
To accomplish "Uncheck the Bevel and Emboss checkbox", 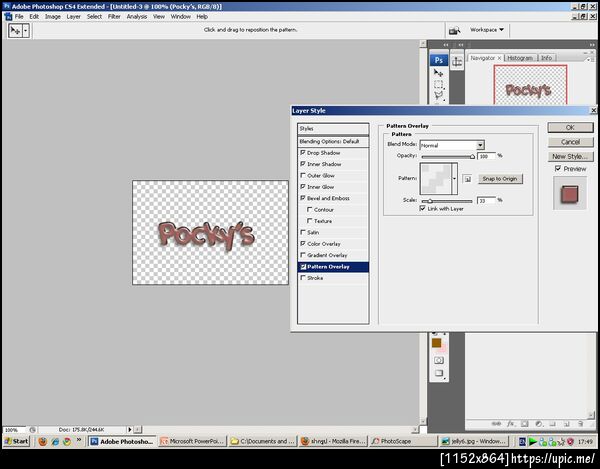I will click(x=303, y=198).
